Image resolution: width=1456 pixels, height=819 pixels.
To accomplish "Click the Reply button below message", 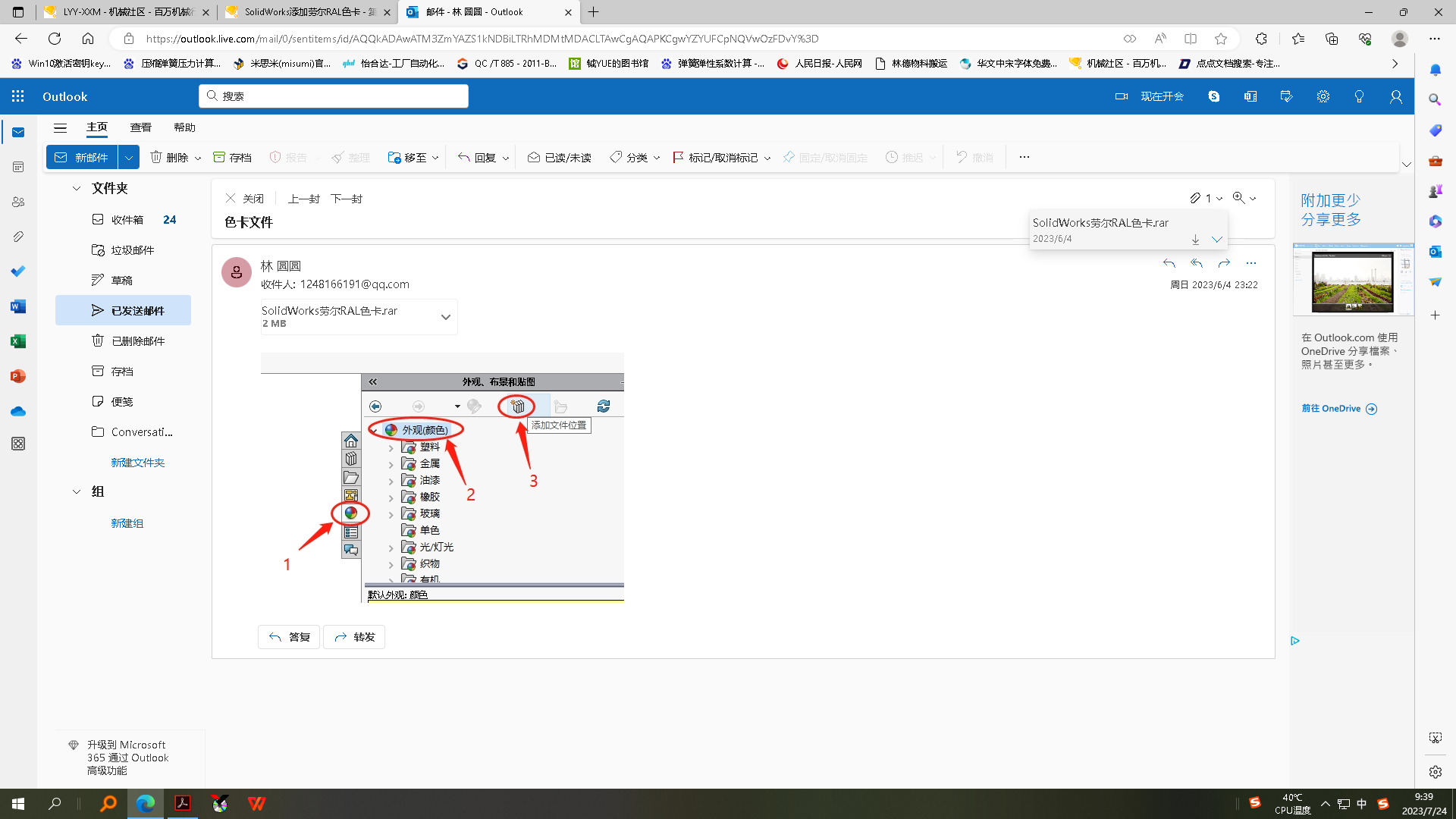I will coord(289,637).
